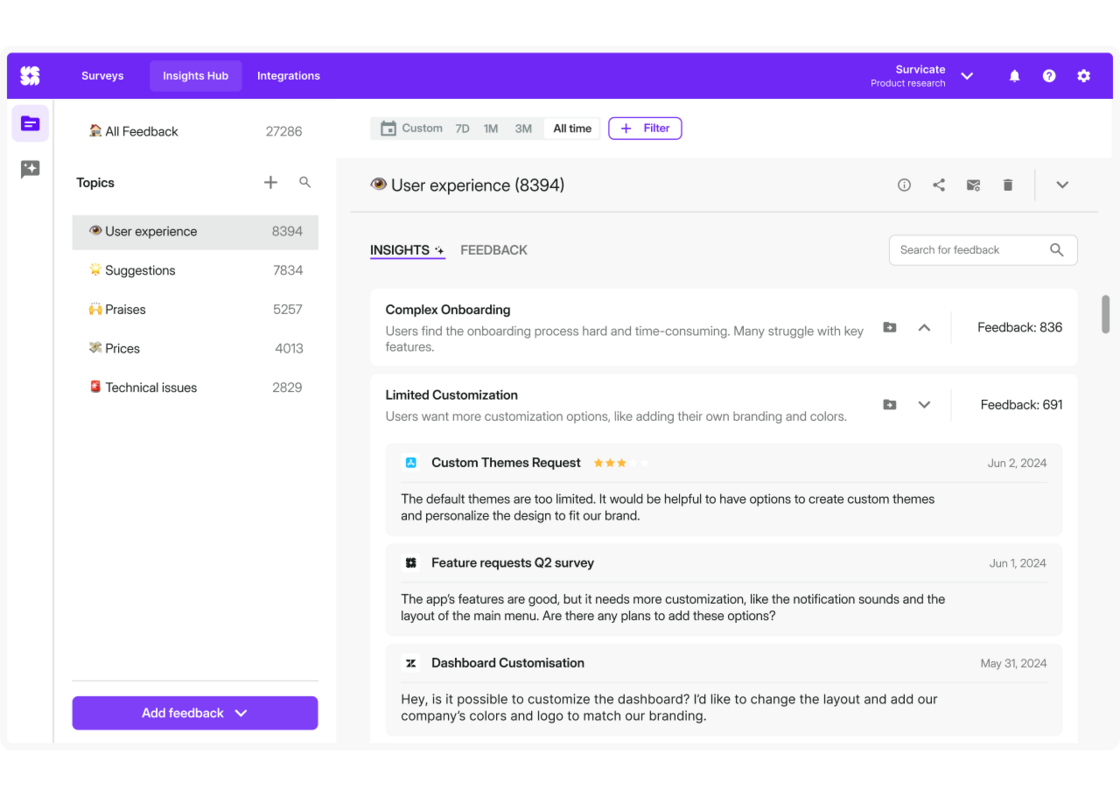Open the info icon for User experience topic
This screenshot has height=796, width=1120.
click(x=904, y=185)
